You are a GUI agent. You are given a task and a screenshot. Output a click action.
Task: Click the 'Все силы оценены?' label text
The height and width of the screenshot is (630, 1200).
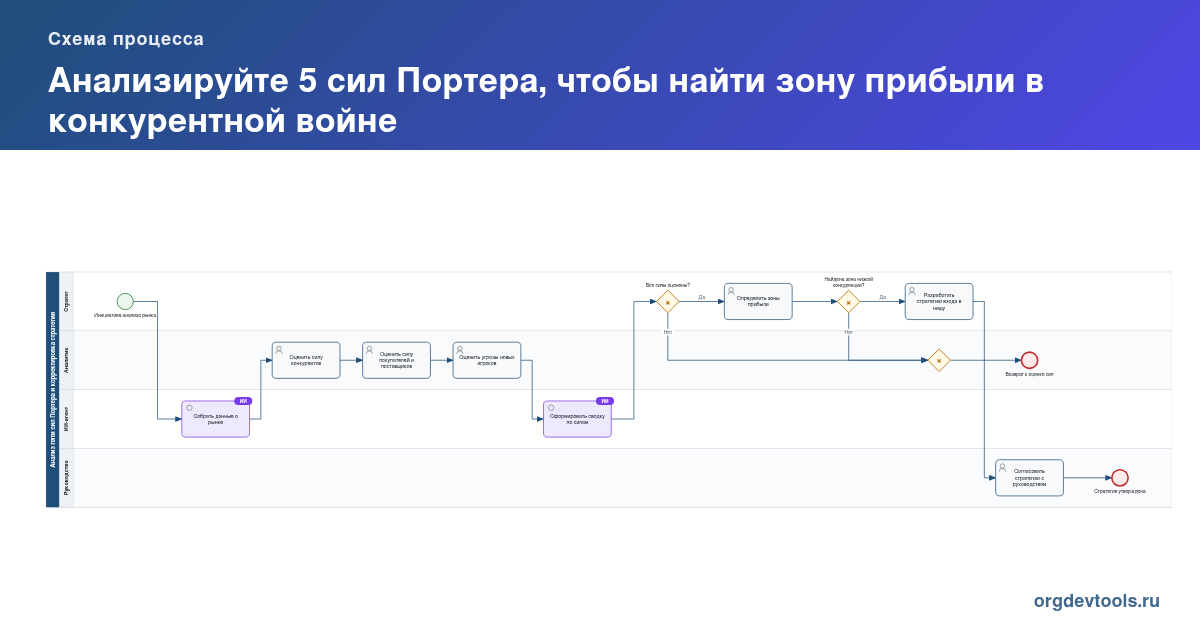(x=668, y=285)
